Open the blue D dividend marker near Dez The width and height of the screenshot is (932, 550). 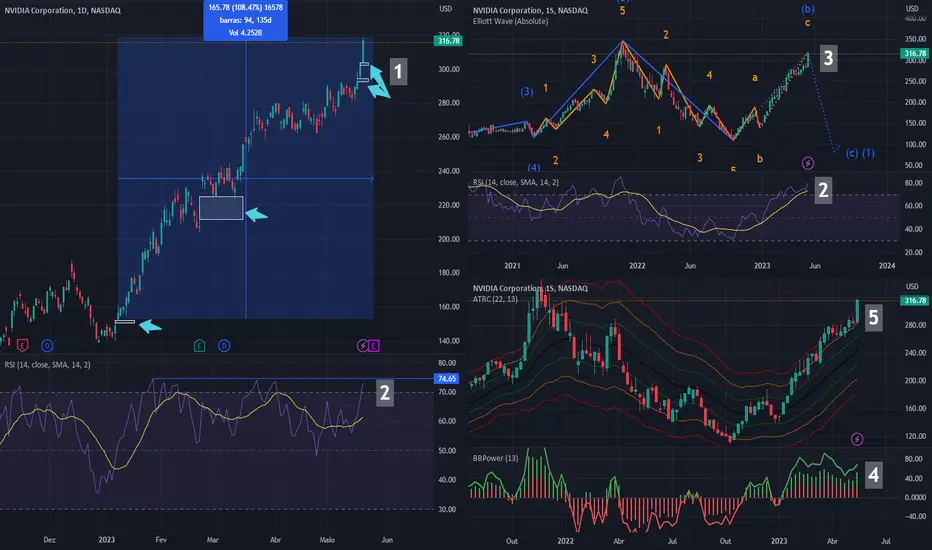(x=47, y=345)
